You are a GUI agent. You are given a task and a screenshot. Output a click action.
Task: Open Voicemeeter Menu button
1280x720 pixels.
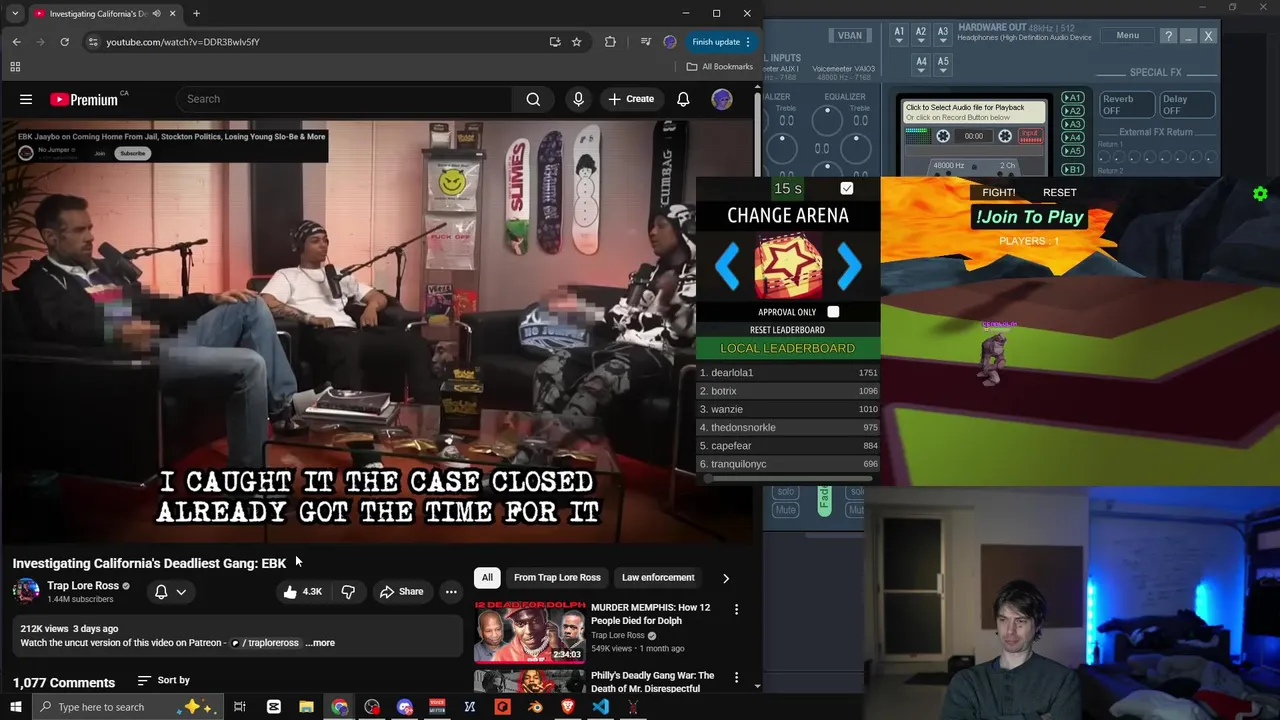1127,36
